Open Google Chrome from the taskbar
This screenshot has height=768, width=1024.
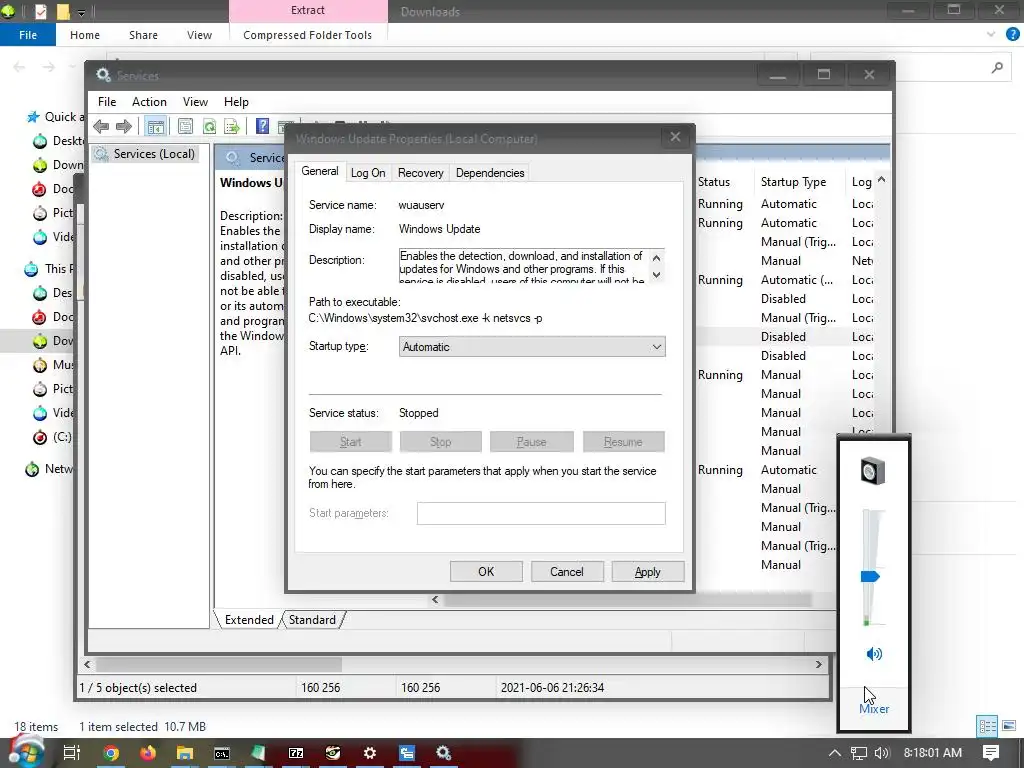(111, 753)
